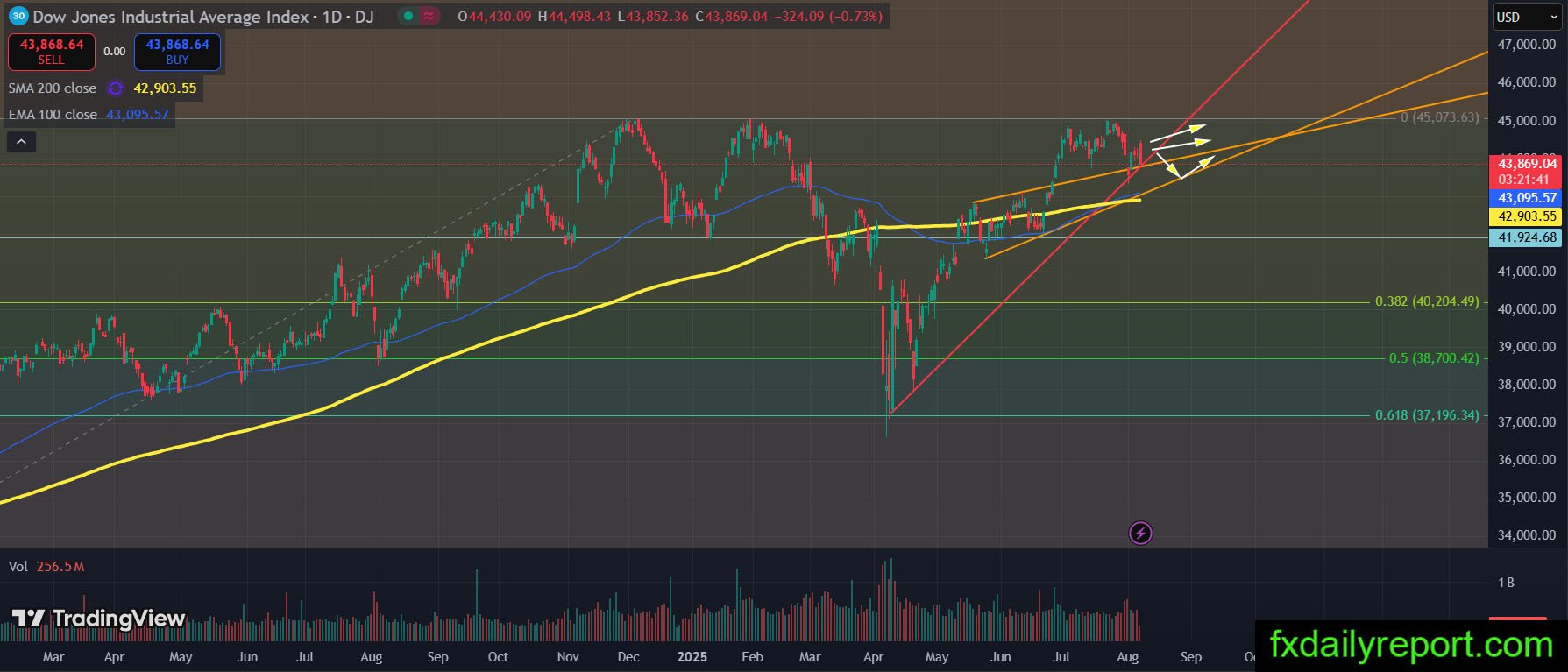The width and height of the screenshot is (1568, 672).
Task: Click the high price H 44,498.43
Action: [x=574, y=17]
